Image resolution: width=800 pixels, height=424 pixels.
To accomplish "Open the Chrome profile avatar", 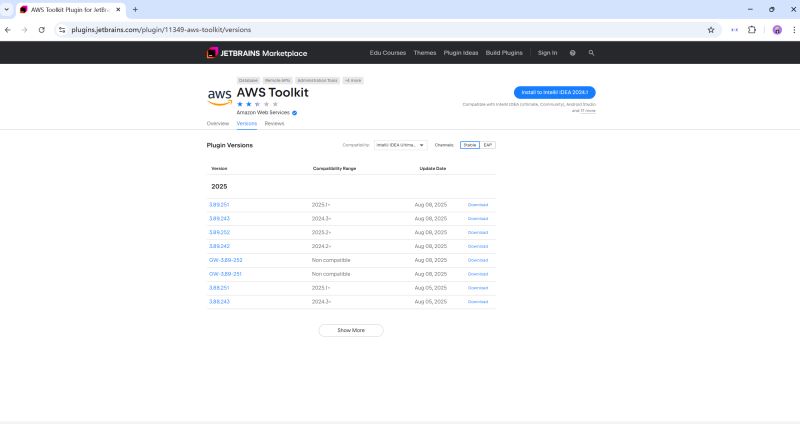I will pyautogui.click(x=777, y=30).
